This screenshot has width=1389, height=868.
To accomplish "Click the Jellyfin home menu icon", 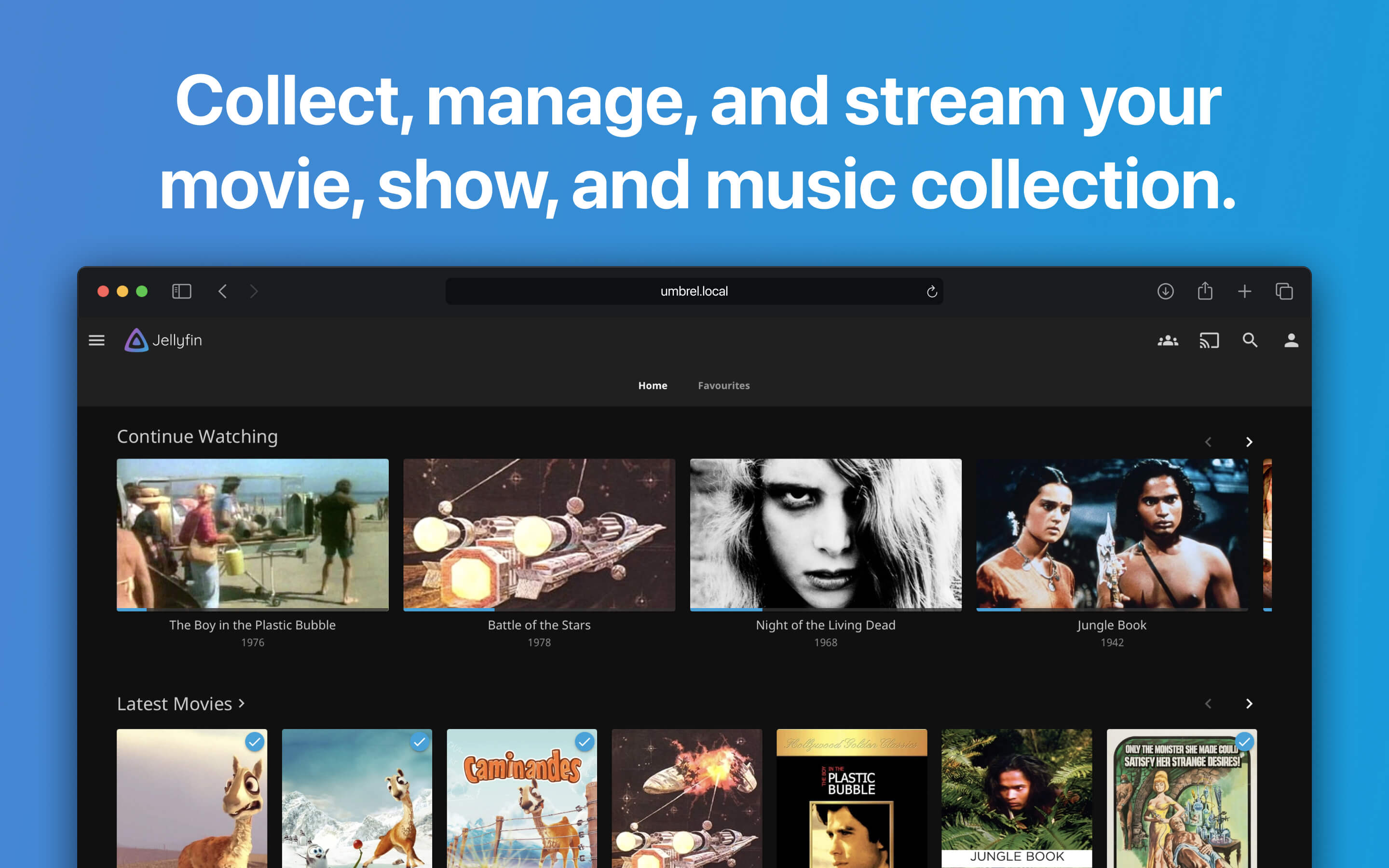I will pyautogui.click(x=97, y=340).
